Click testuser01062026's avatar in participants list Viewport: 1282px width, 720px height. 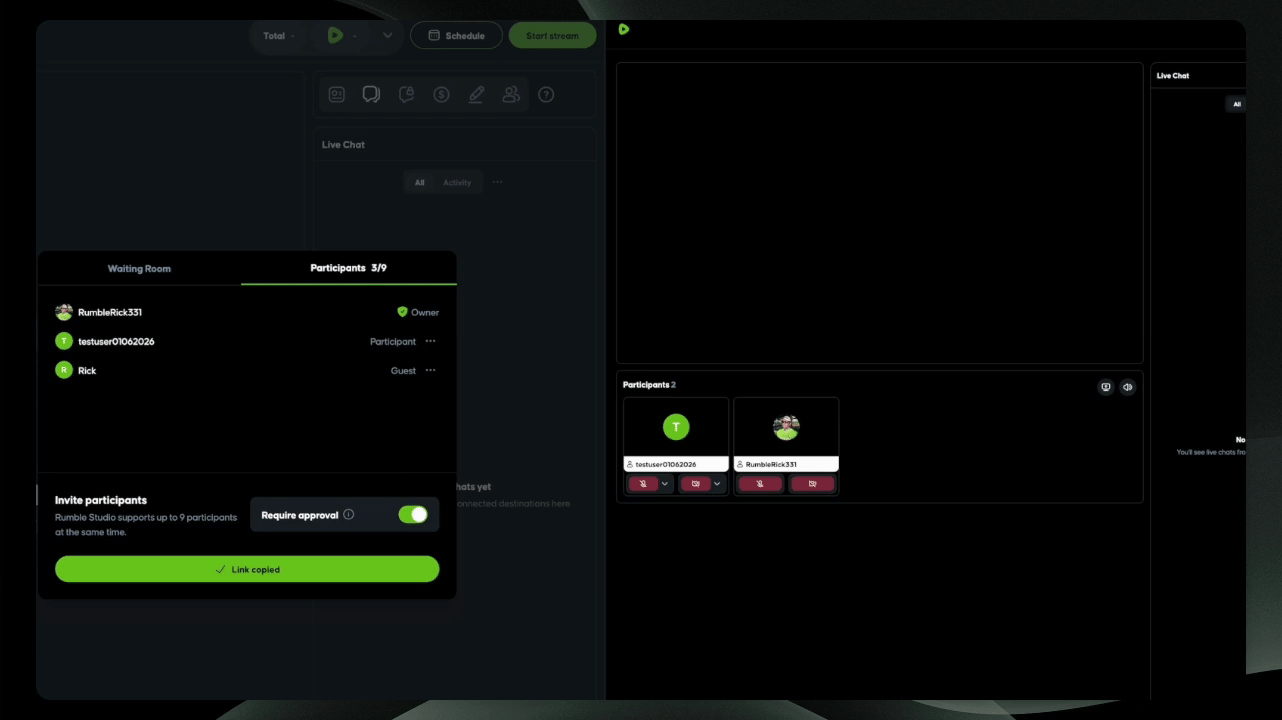click(x=64, y=341)
